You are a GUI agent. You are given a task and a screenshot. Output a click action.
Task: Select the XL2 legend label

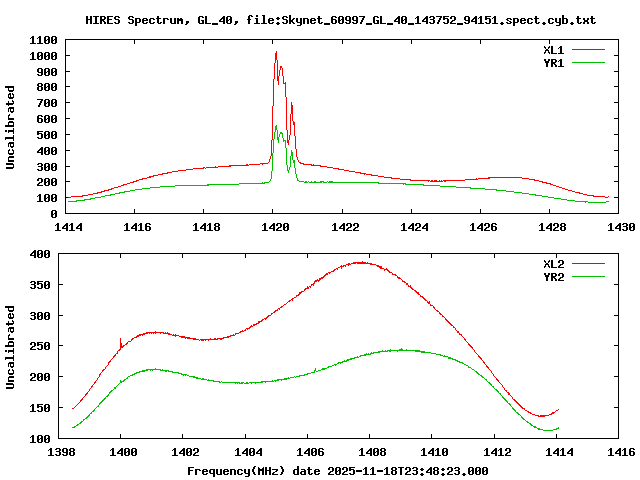tap(554, 264)
